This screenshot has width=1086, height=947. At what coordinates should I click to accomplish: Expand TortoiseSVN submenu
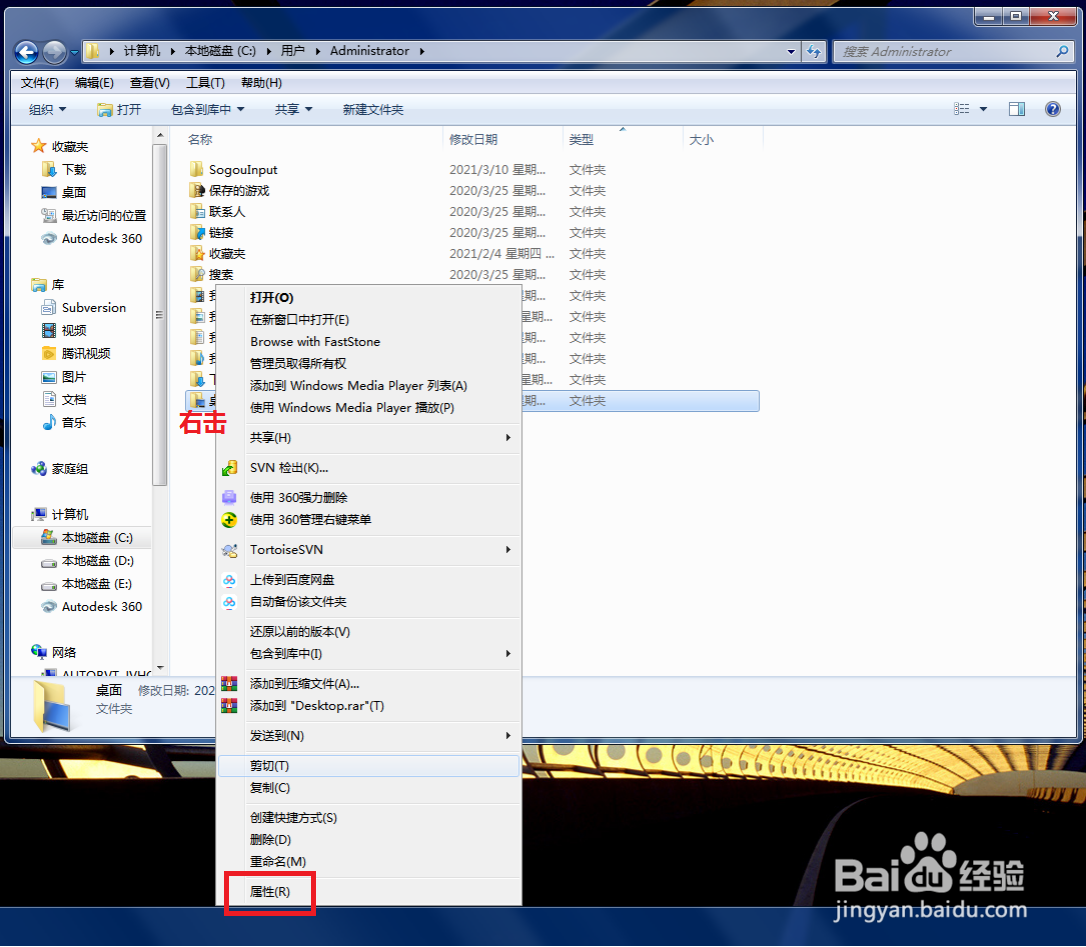tap(508, 549)
